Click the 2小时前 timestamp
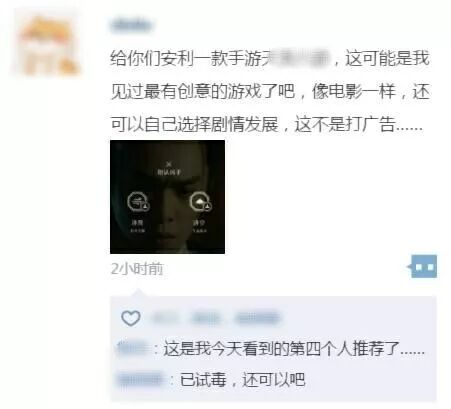The image size is (451, 409). point(137,269)
